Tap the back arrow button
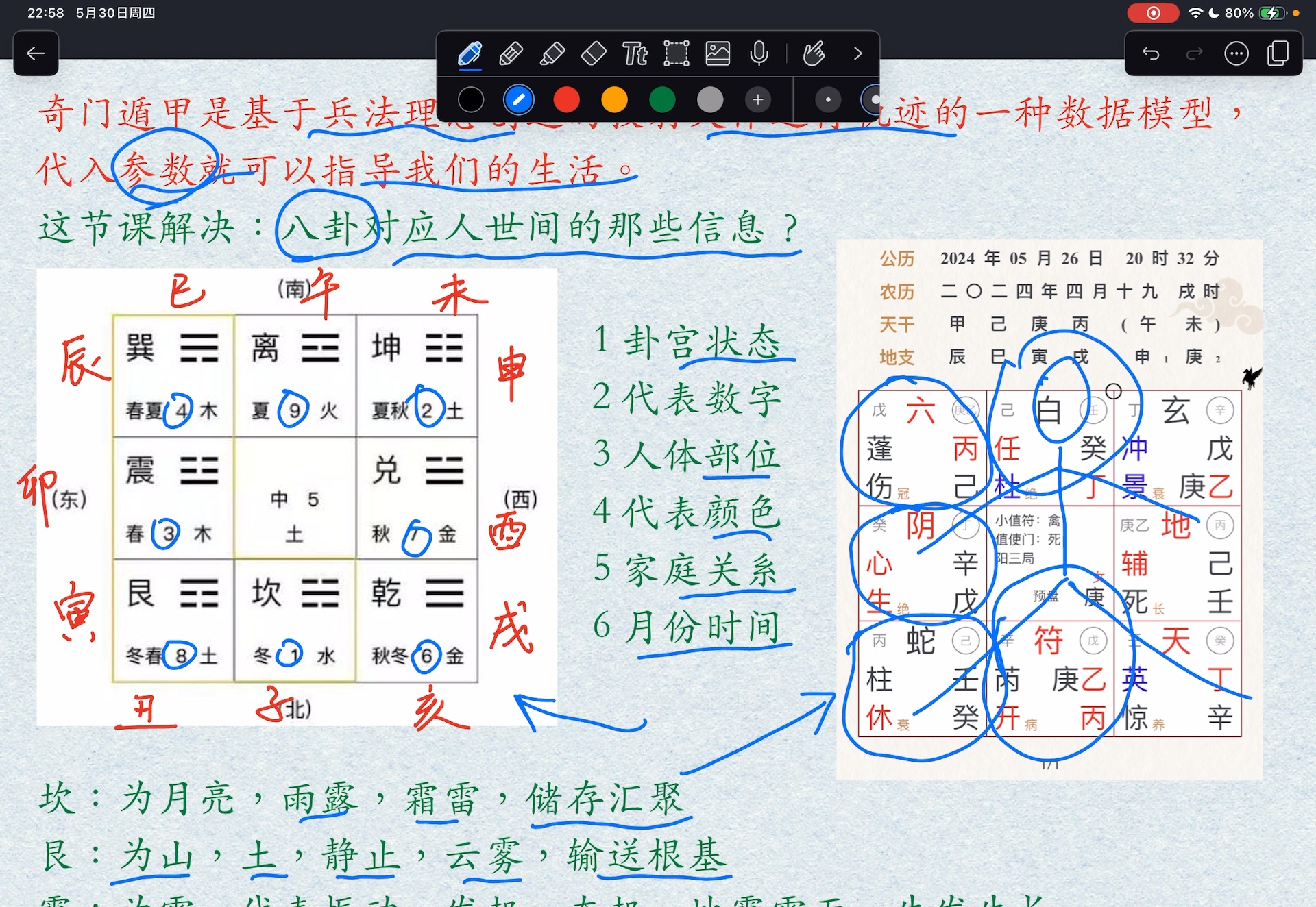This screenshot has width=1316, height=907. pyautogui.click(x=36, y=53)
